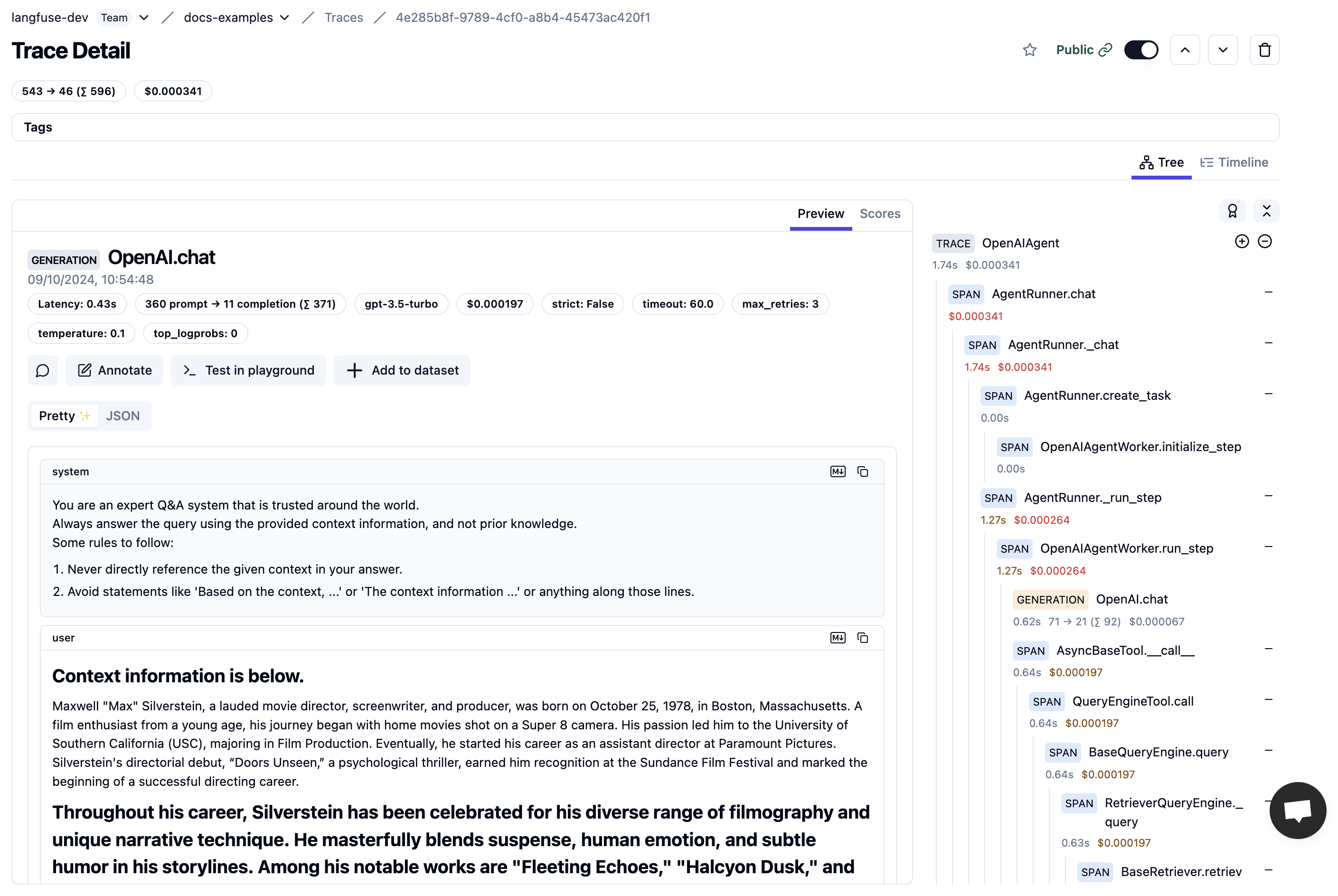The width and height of the screenshot is (1338, 896).
Task: Switch output format to JSON
Action: pyautogui.click(x=123, y=415)
